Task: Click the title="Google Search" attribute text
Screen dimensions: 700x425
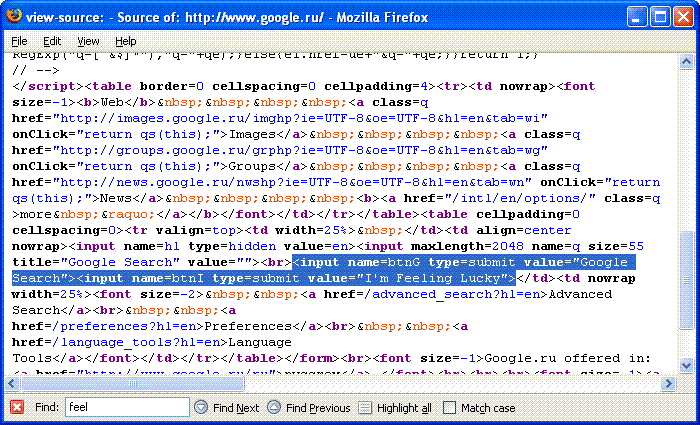Action: tap(96, 262)
